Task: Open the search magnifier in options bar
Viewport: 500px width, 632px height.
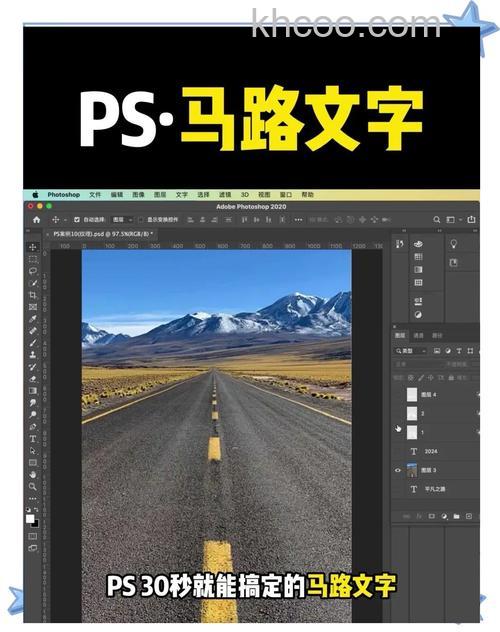Action: (x=437, y=220)
